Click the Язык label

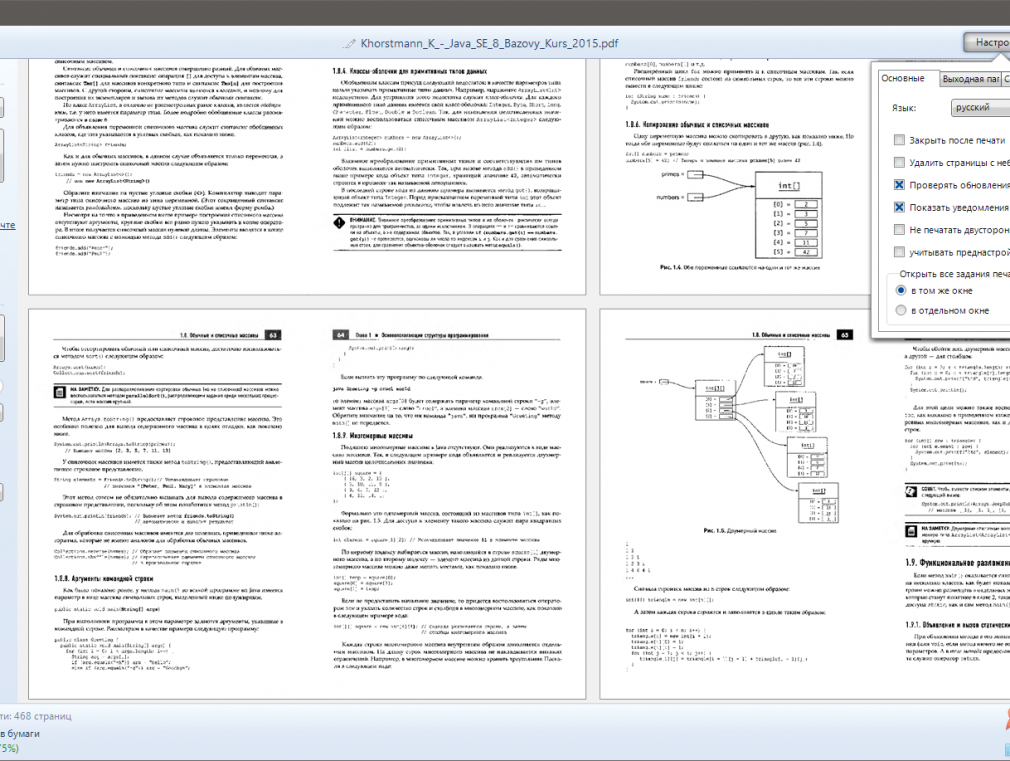(x=904, y=108)
